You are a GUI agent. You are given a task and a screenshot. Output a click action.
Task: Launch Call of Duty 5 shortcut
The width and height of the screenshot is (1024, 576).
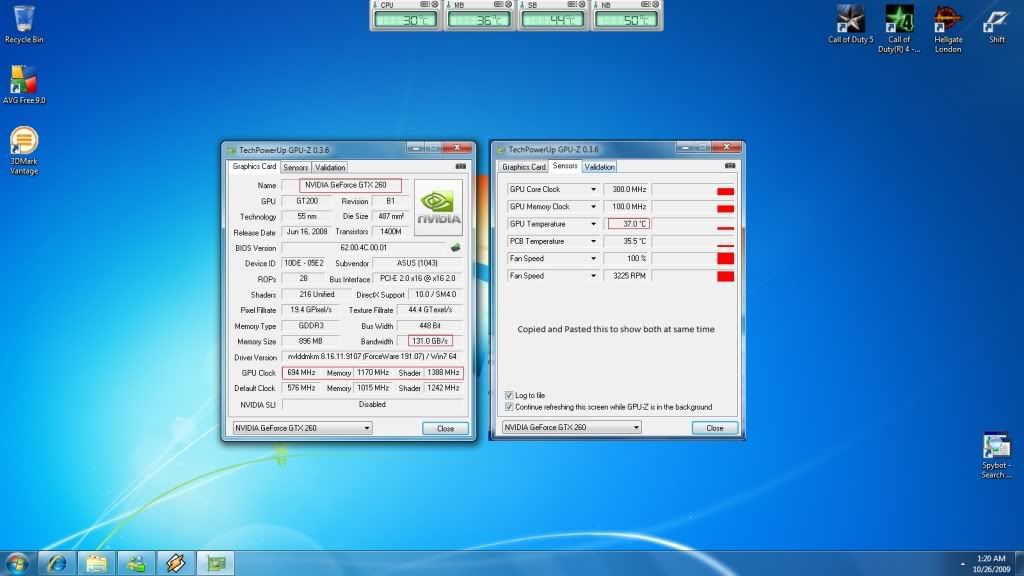850,24
